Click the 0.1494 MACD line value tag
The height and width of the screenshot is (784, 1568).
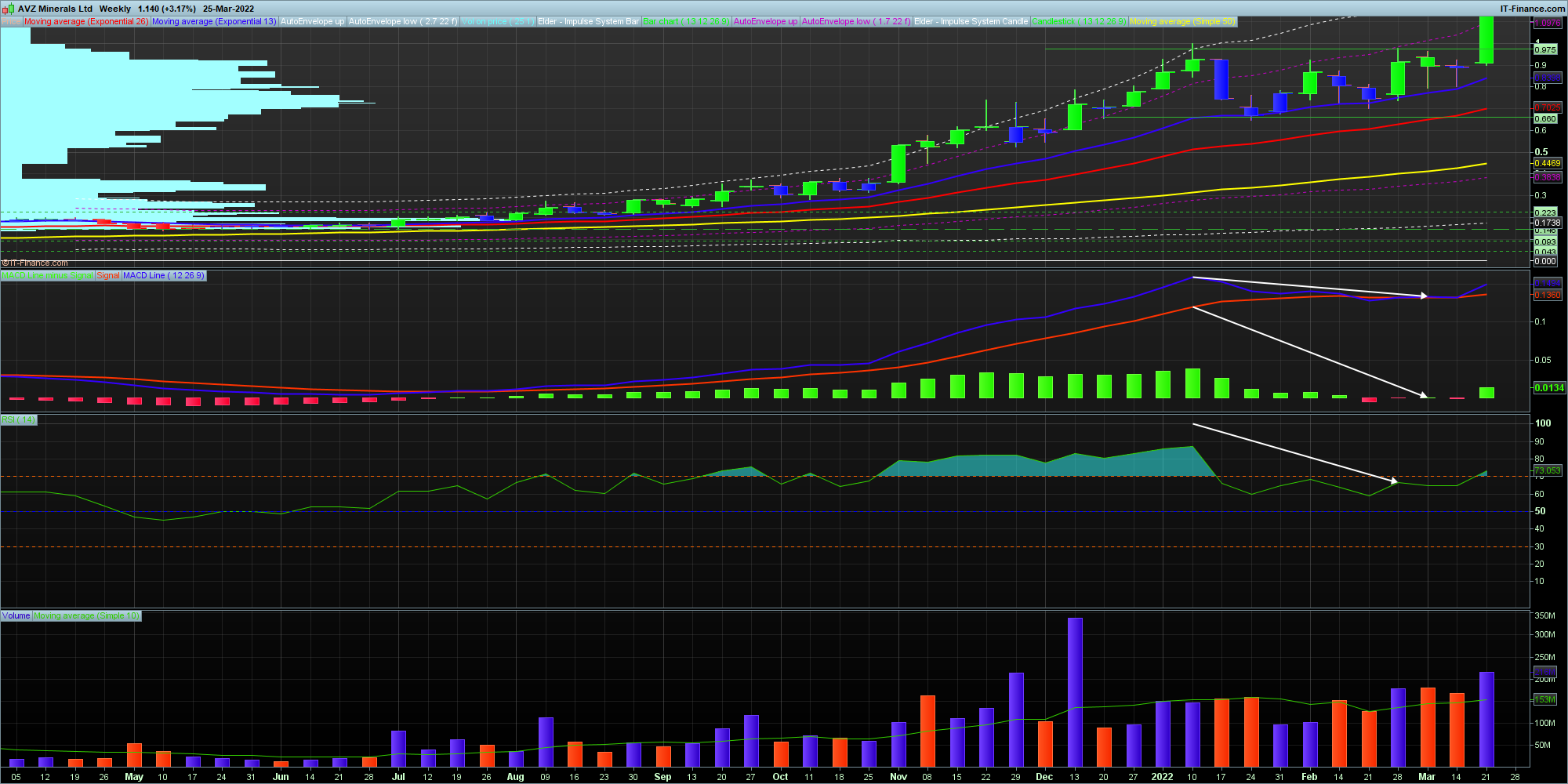[x=1548, y=283]
